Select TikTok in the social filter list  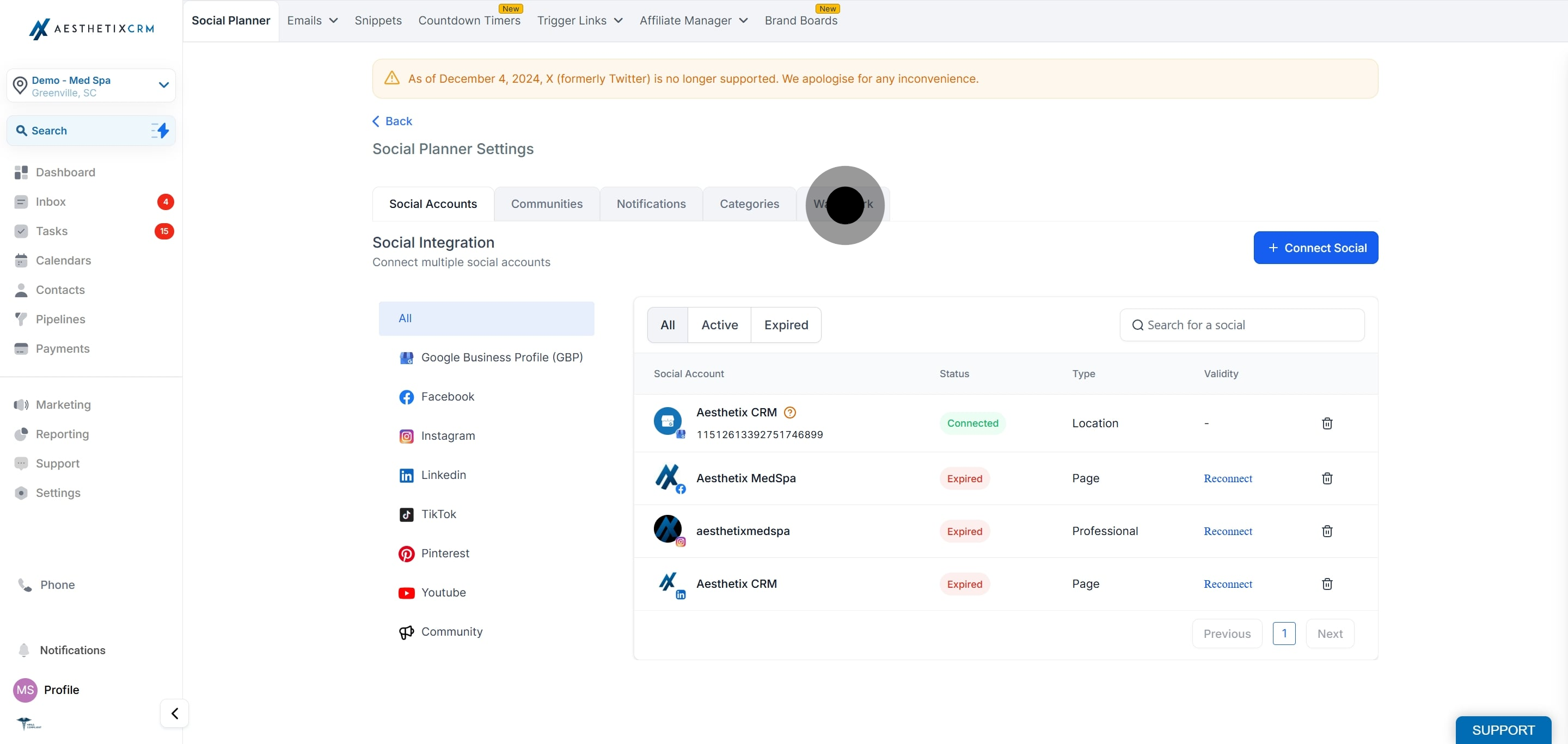pos(438,514)
